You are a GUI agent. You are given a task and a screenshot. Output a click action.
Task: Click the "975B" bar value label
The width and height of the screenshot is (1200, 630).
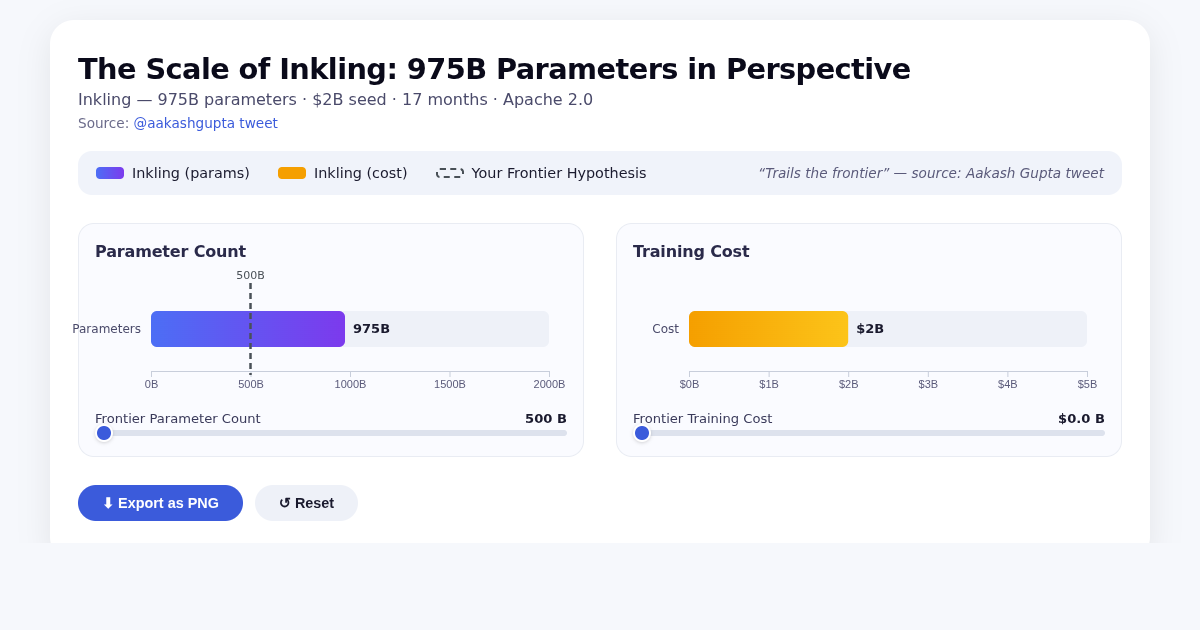coord(371,329)
